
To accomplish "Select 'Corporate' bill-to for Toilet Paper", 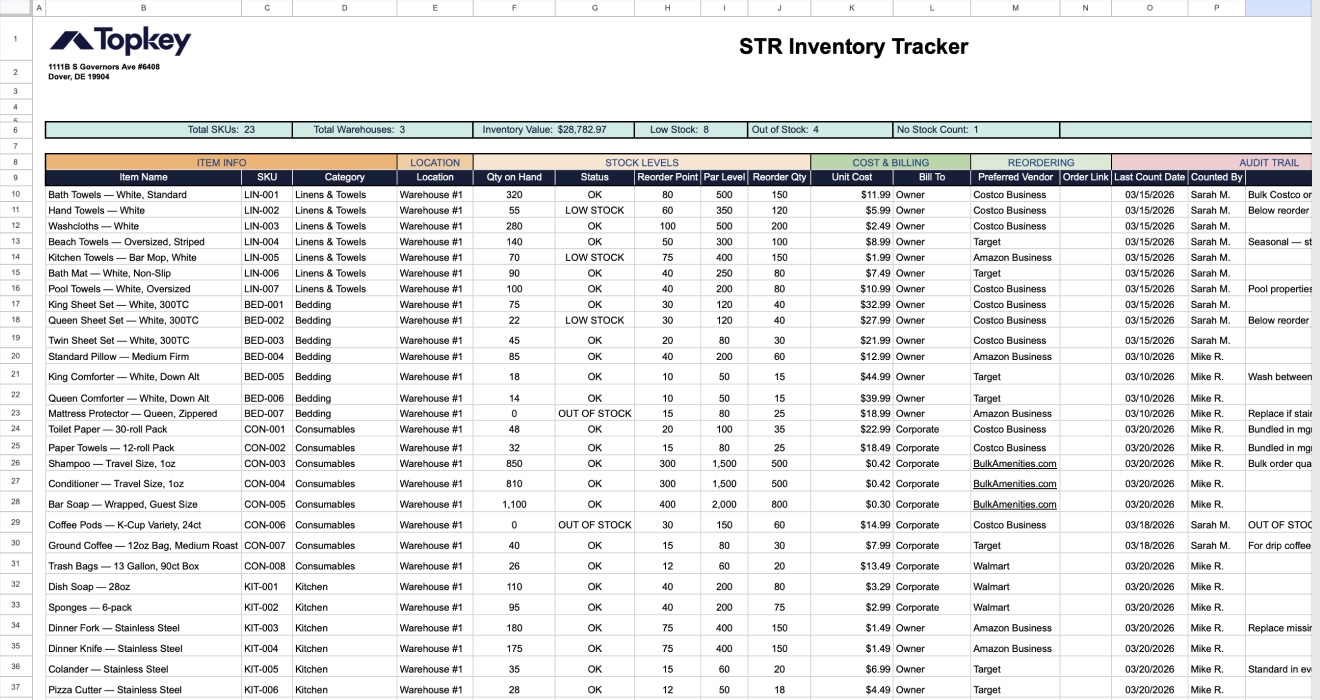I will point(931,429).
